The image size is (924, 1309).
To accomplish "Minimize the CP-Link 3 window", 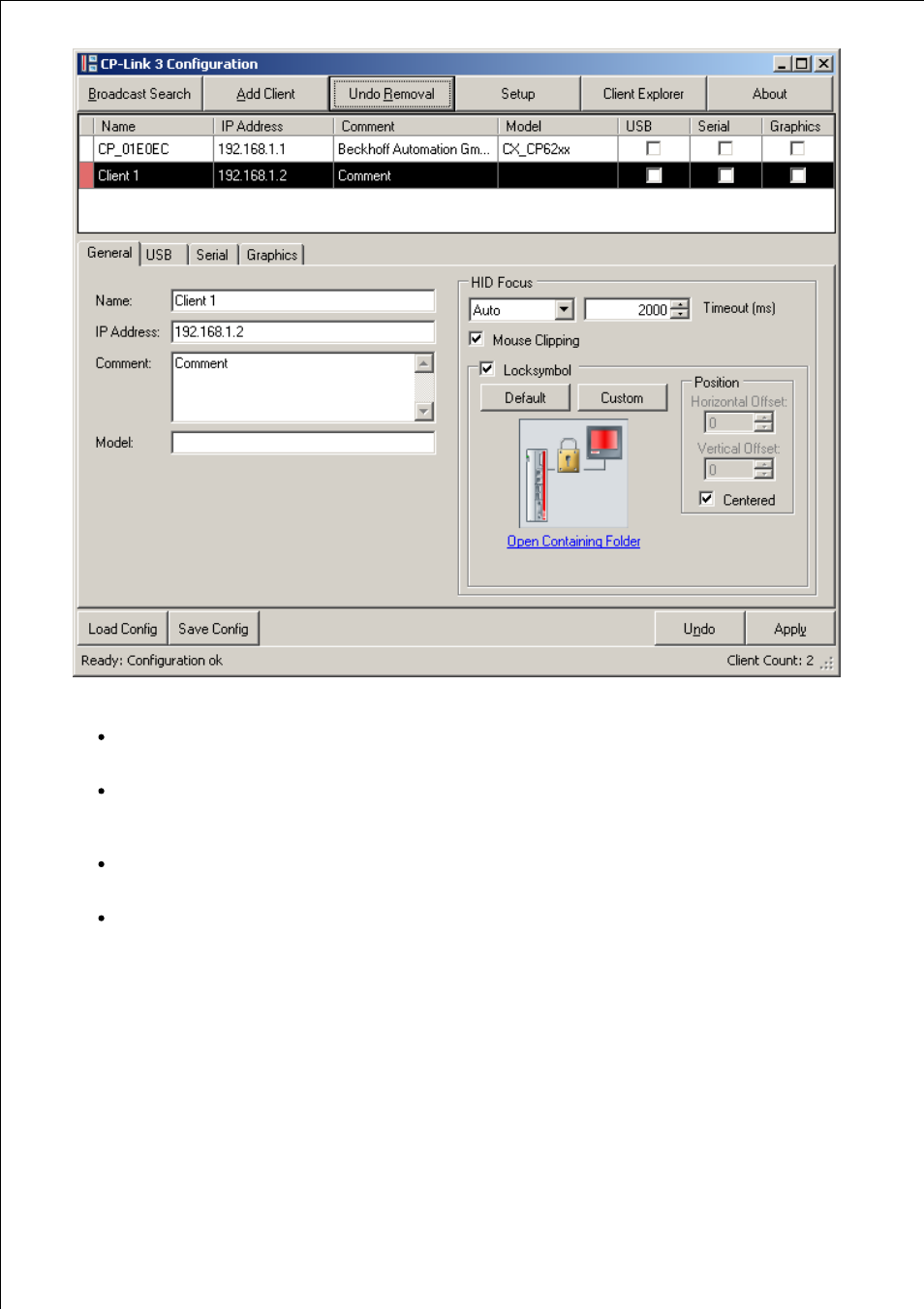I will pos(783,64).
